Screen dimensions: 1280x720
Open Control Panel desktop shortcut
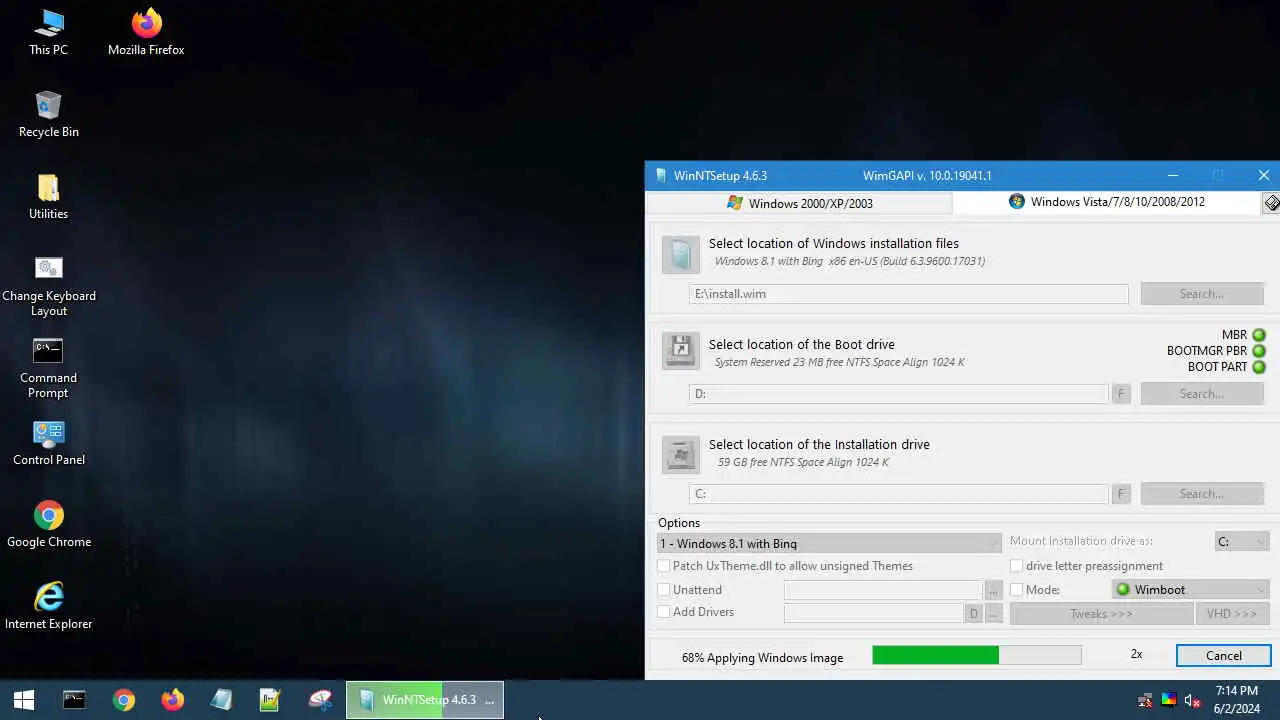point(48,442)
